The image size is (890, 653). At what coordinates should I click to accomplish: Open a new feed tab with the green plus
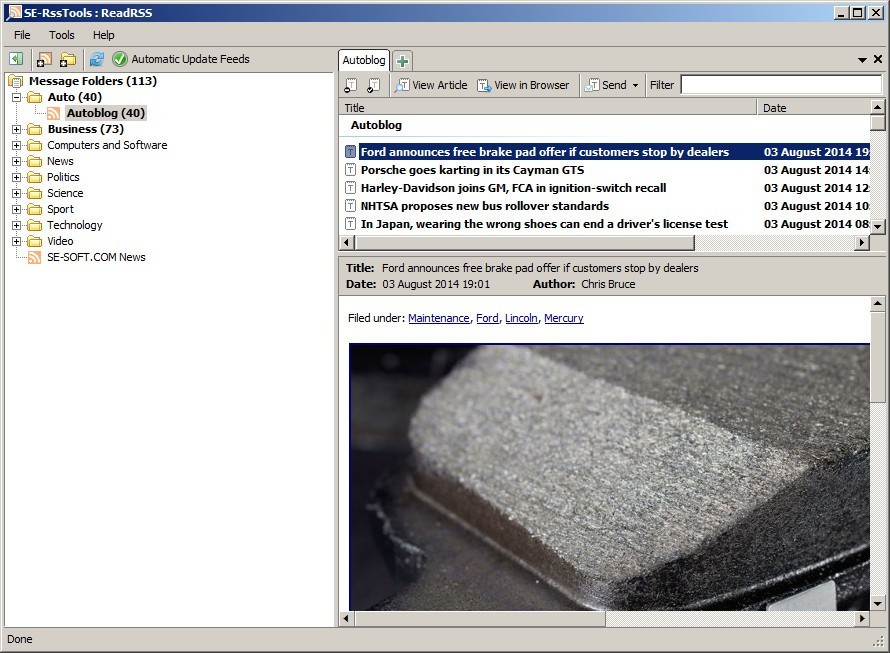click(x=401, y=60)
